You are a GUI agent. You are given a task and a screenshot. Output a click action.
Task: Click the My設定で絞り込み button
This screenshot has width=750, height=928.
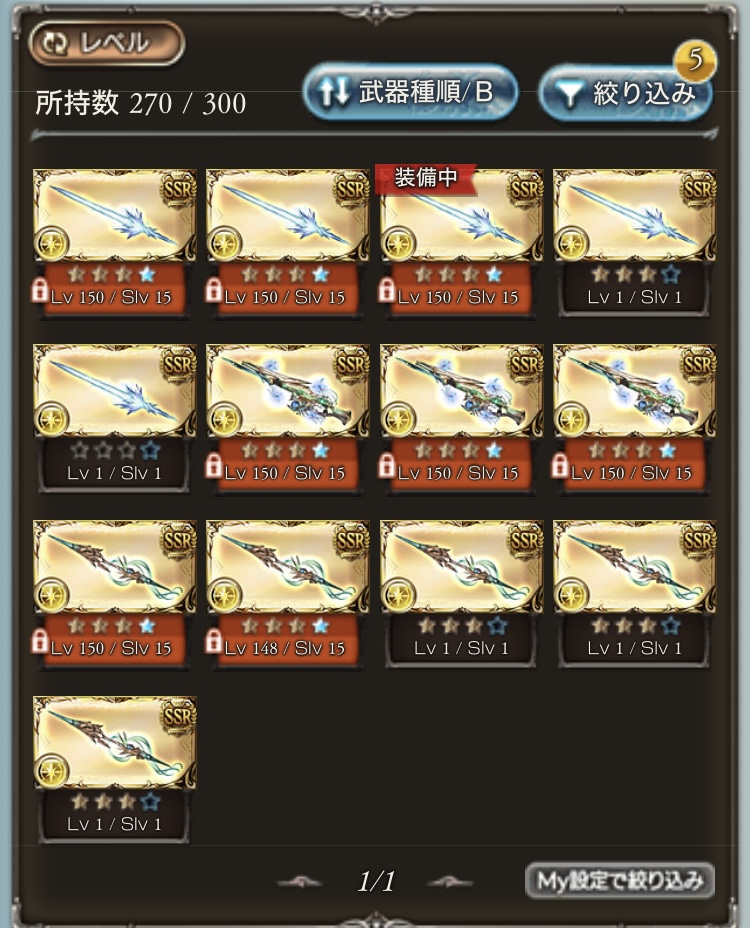(x=620, y=881)
